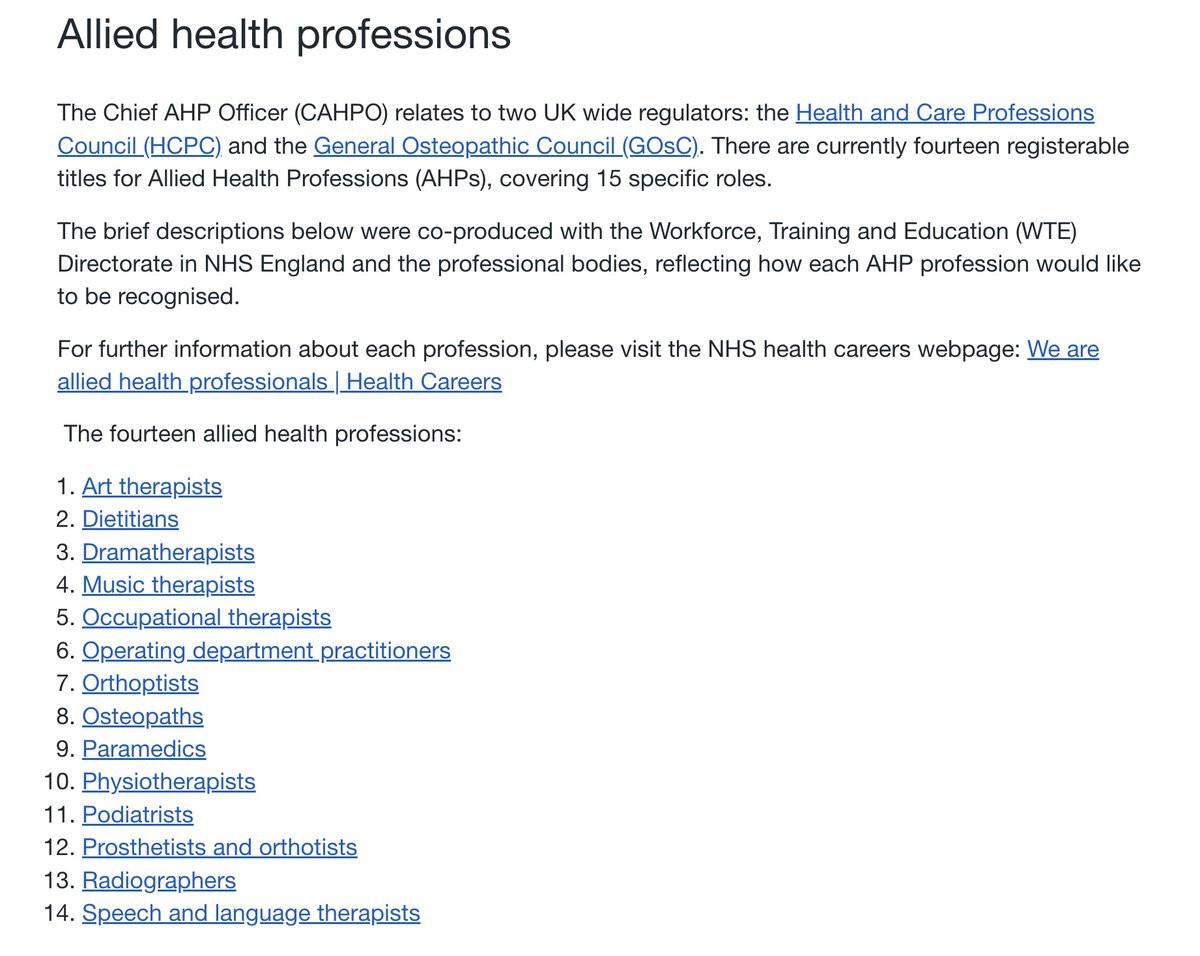
Task: Open the Music therapists link
Action: pyautogui.click(x=168, y=585)
